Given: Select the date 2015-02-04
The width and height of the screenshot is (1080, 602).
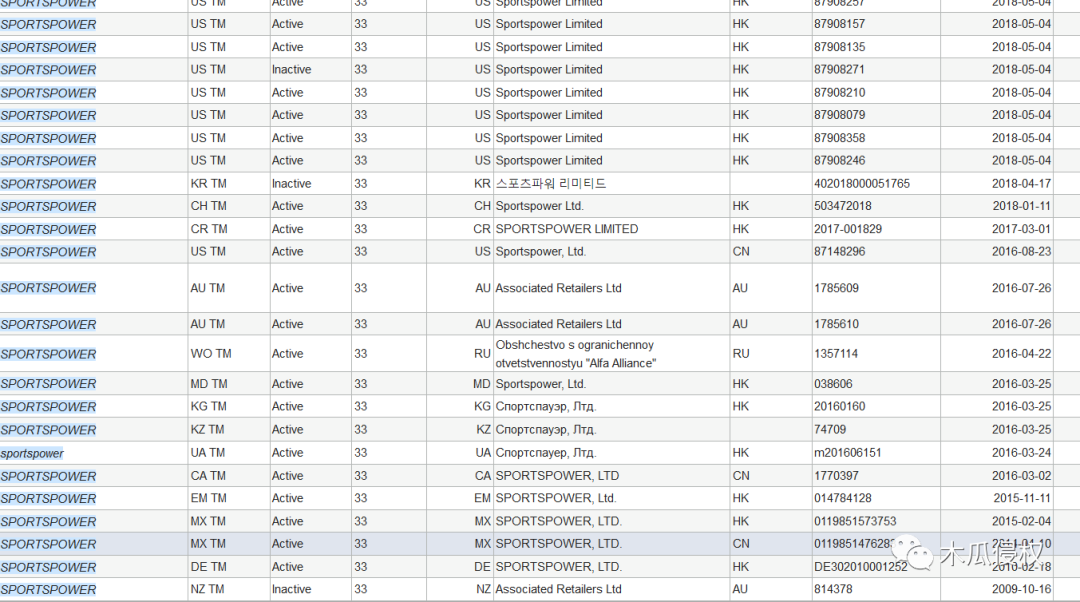Looking at the screenshot, I should click(x=1021, y=521).
